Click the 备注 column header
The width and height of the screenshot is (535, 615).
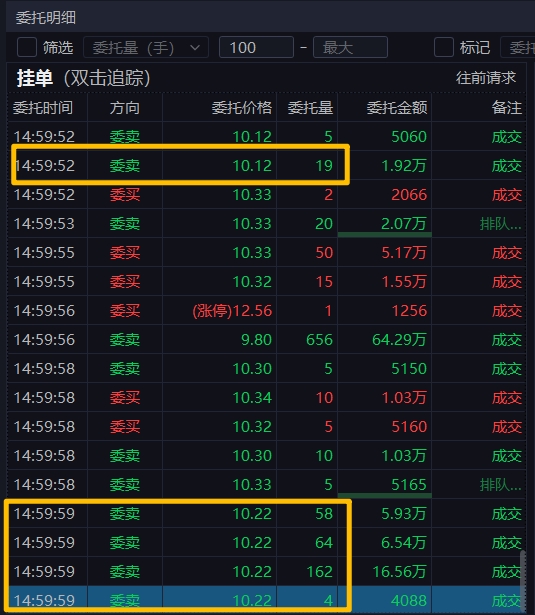pos(506,107)
